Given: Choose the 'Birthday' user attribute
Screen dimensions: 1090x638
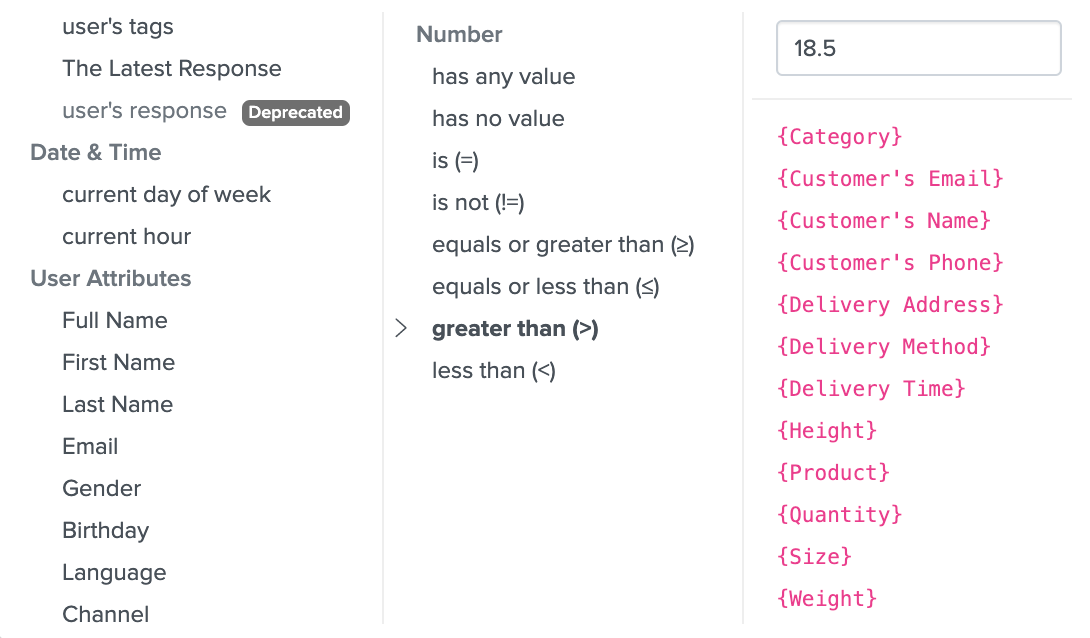Looking at the screenshot, I should [105, 531].
